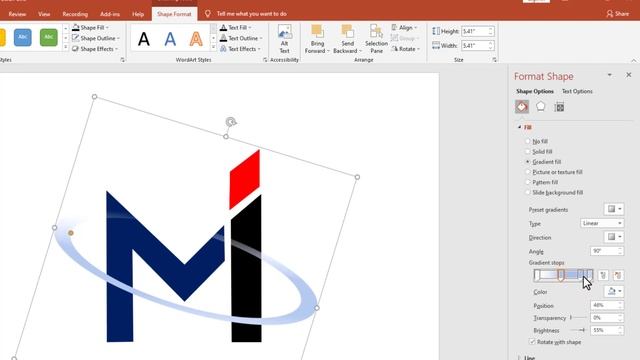
Task: Select Size & Properties icon
Action: pyautogui.click(x=559, y=107)
